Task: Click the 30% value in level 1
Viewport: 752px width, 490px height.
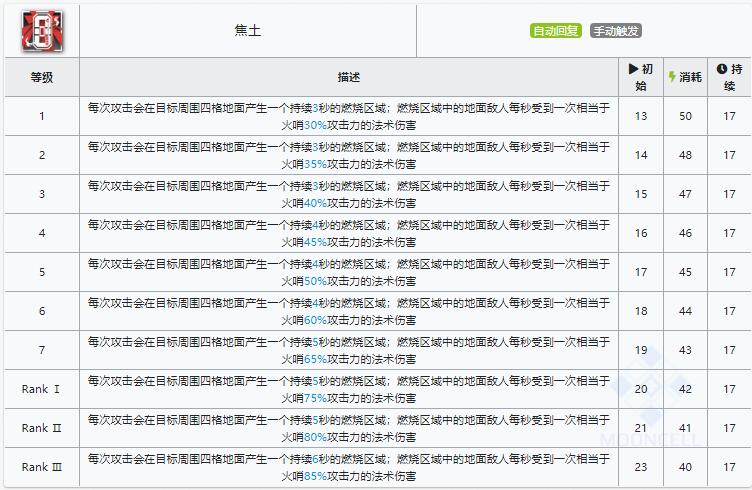Action: (315, 125)
